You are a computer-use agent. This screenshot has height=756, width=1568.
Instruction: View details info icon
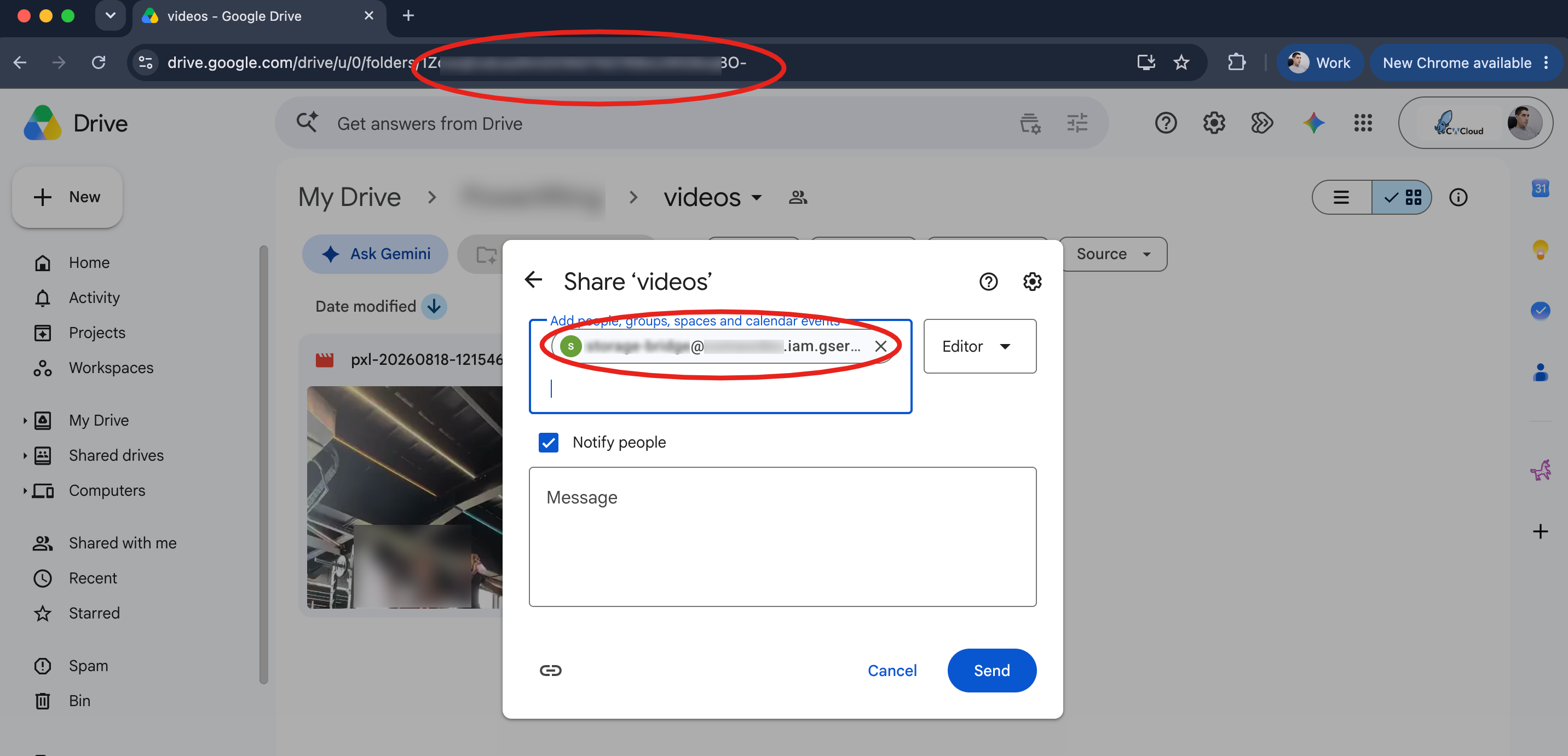point(1458,197)
